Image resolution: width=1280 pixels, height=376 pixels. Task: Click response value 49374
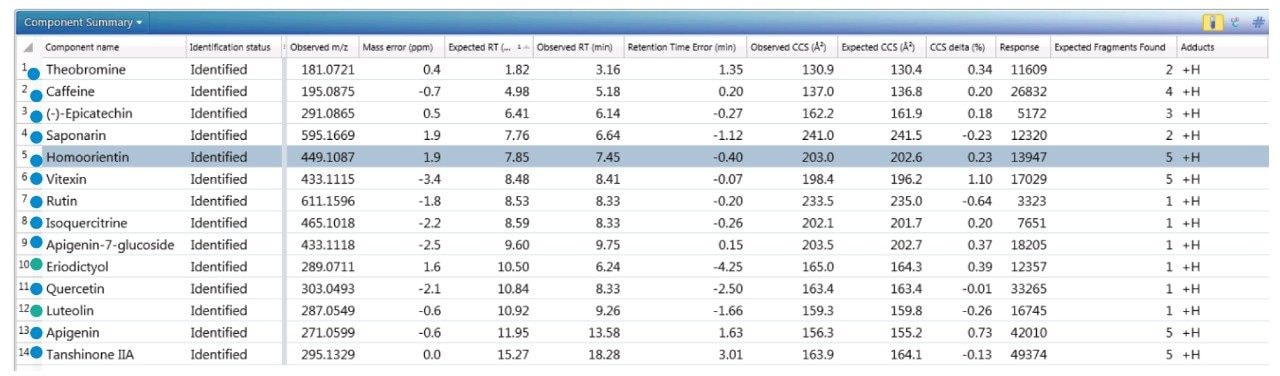click(1028, 354)
